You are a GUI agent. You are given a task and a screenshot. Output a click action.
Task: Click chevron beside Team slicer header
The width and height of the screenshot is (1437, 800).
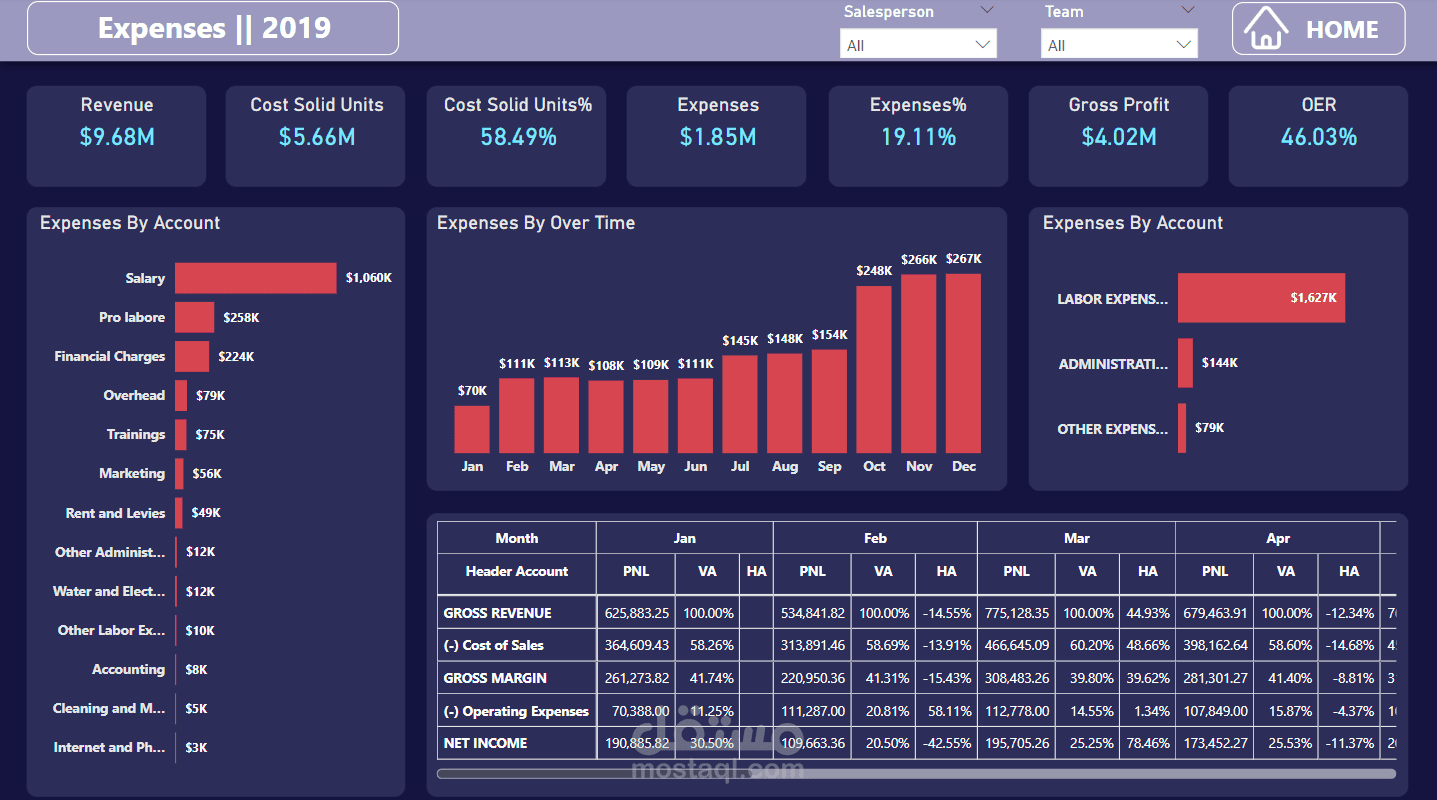click(1187, 11)
